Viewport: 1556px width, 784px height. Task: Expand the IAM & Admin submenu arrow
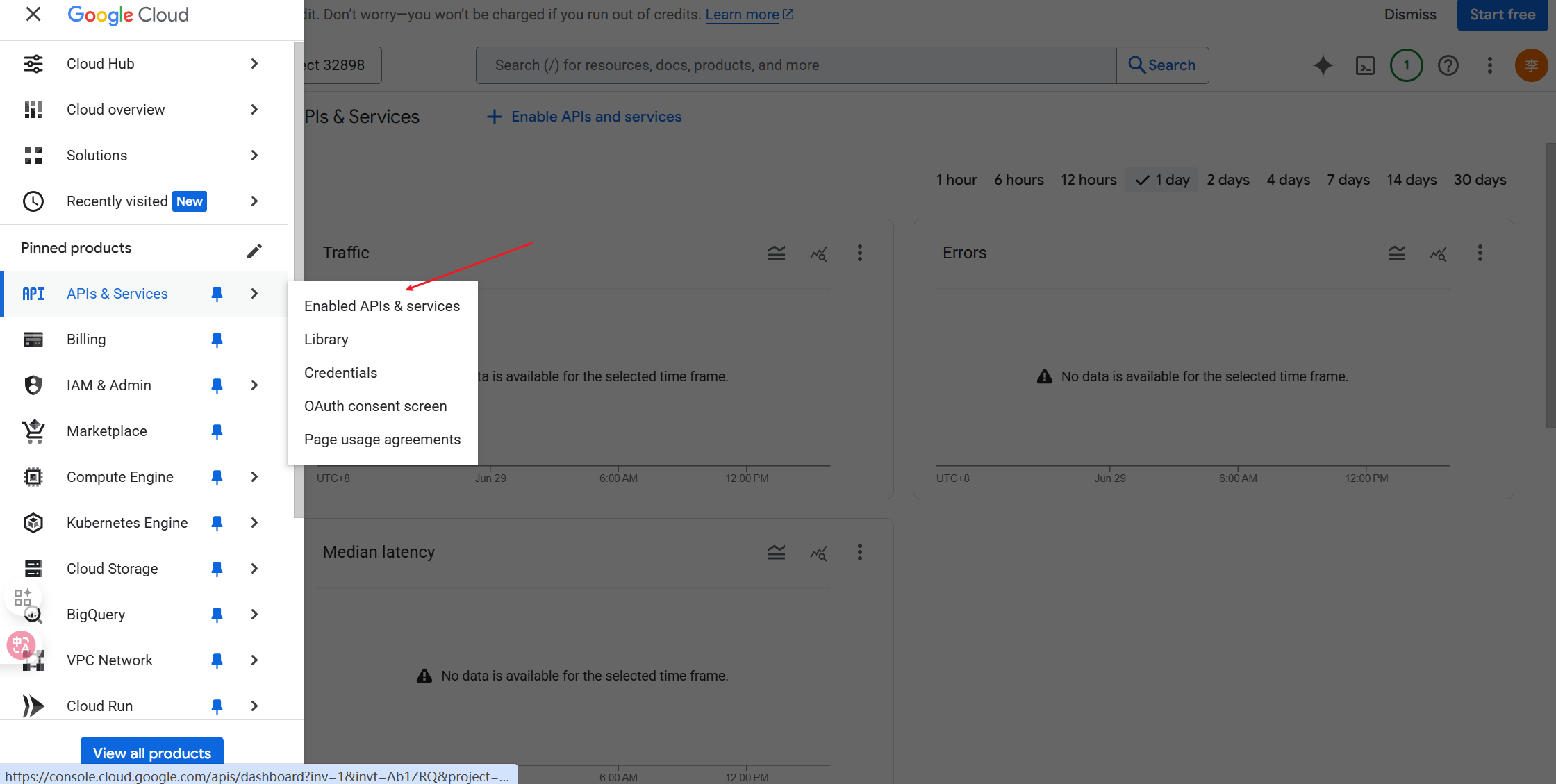pyautogui.click(x=254, y=385)
